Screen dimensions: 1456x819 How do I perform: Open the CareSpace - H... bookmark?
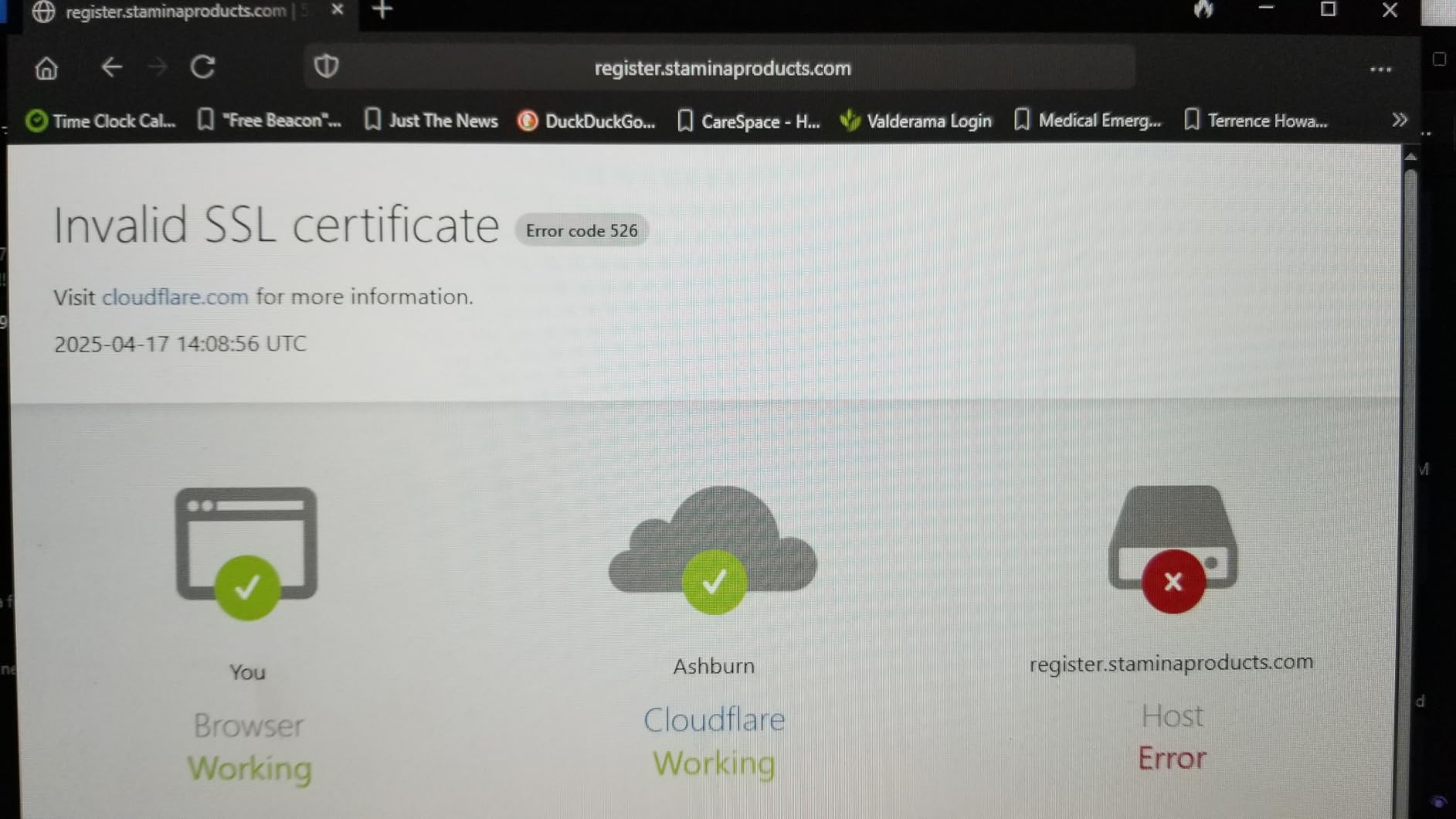pyautogui.click(x=748, y=121)
